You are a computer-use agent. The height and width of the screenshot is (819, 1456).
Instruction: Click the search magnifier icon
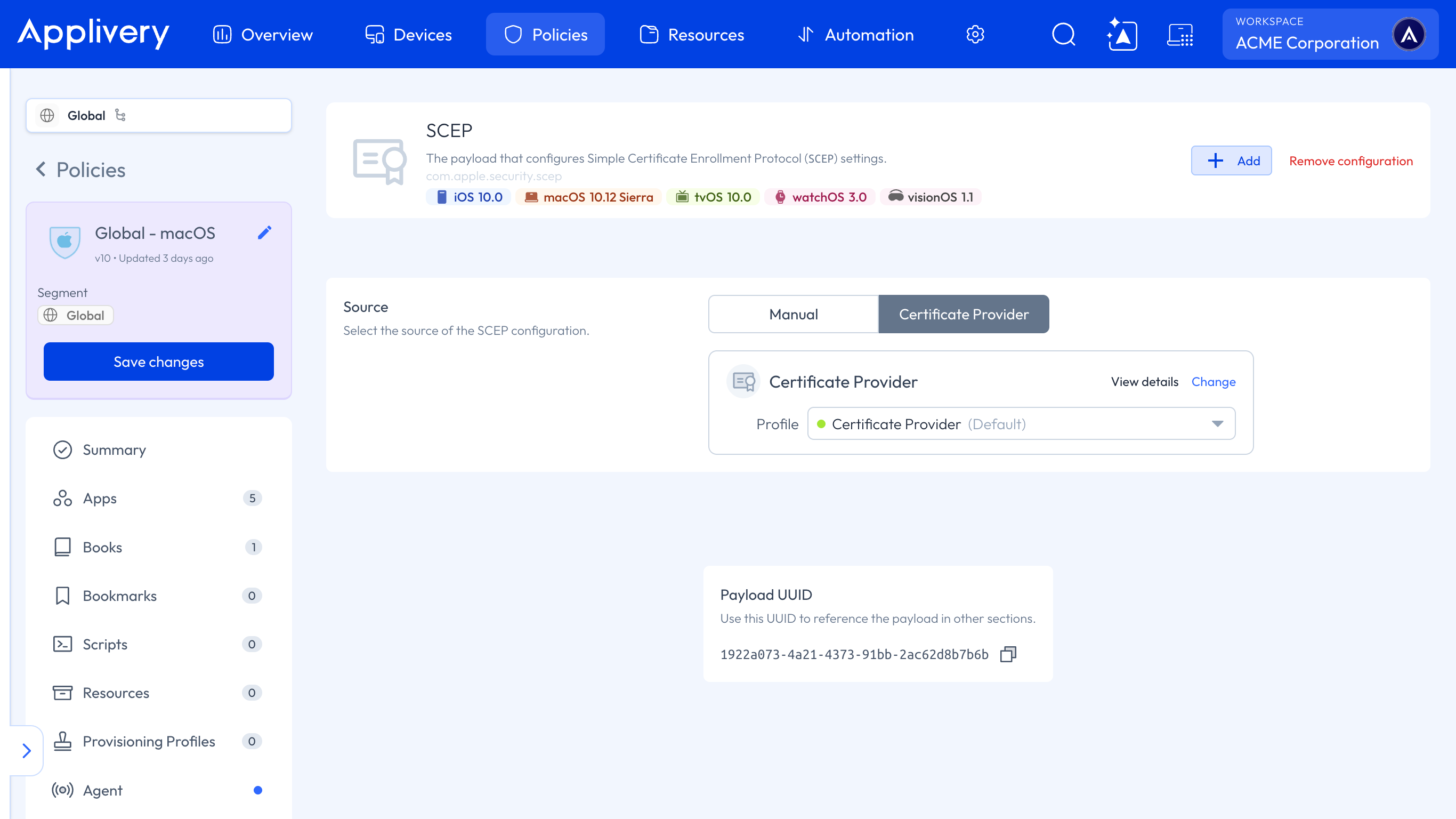(x=1063, y=35)
